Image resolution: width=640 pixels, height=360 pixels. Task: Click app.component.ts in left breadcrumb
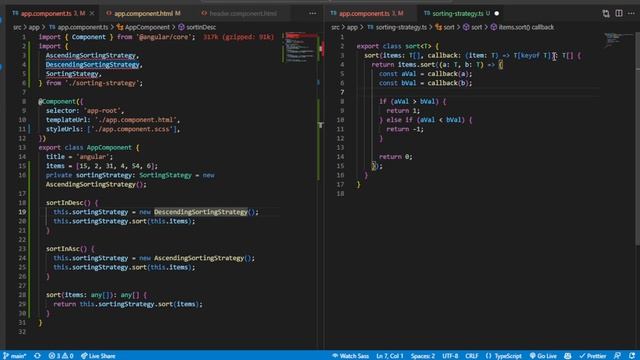coord(78,27)
